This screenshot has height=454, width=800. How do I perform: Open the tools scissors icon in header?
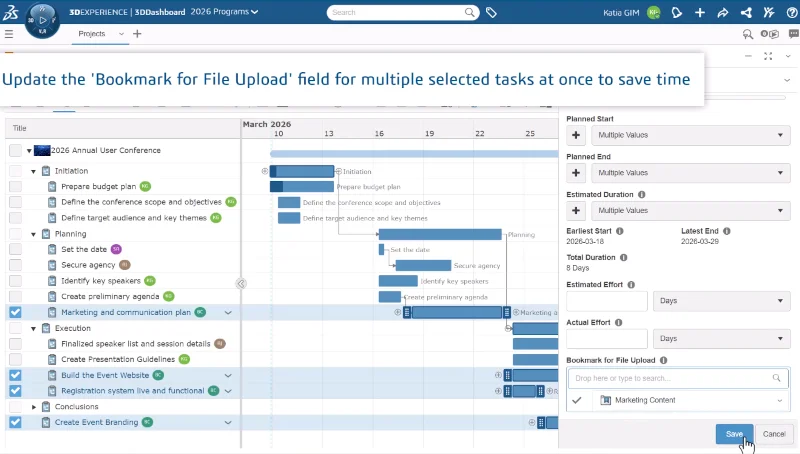[769, 12]
